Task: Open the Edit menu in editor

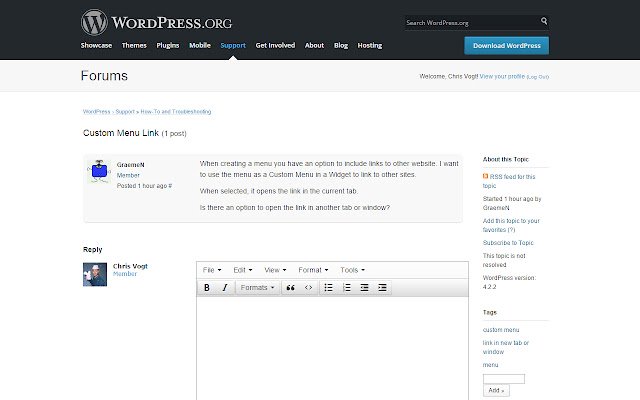Action: click(x=242, y=270)
